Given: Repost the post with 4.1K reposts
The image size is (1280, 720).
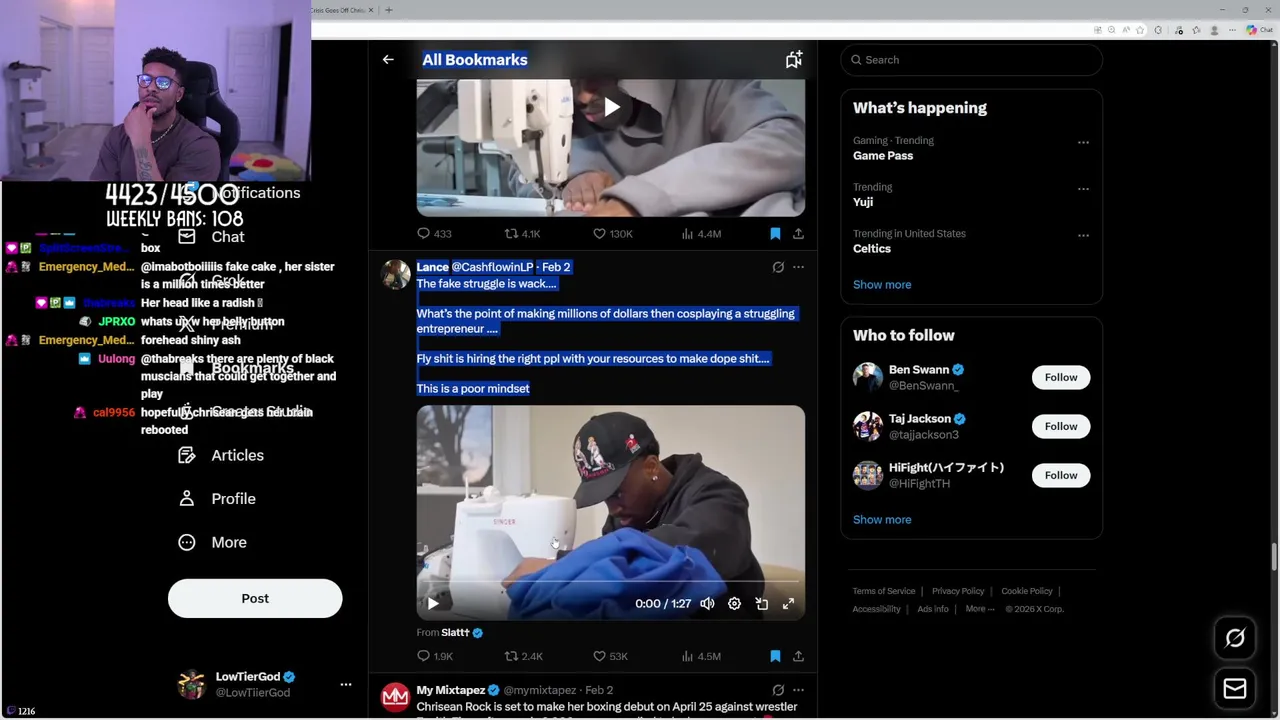Looking at the screenshot, I should [522, 234].
